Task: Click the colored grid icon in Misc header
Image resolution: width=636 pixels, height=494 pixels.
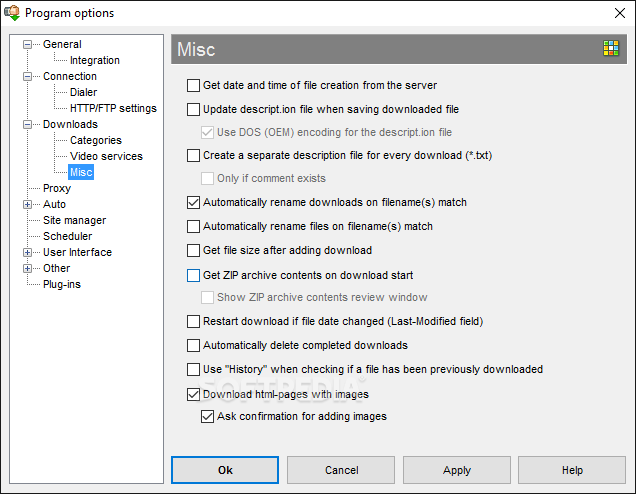Action: click(x=610, y=48)
